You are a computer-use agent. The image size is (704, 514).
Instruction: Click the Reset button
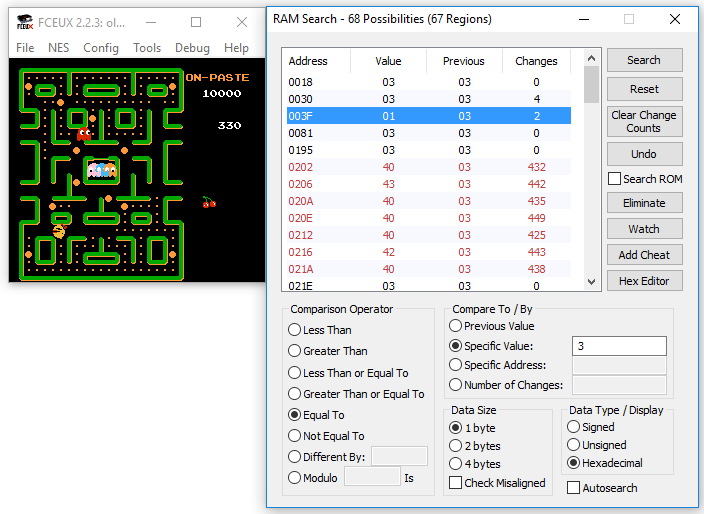click(x=644, y=89)
